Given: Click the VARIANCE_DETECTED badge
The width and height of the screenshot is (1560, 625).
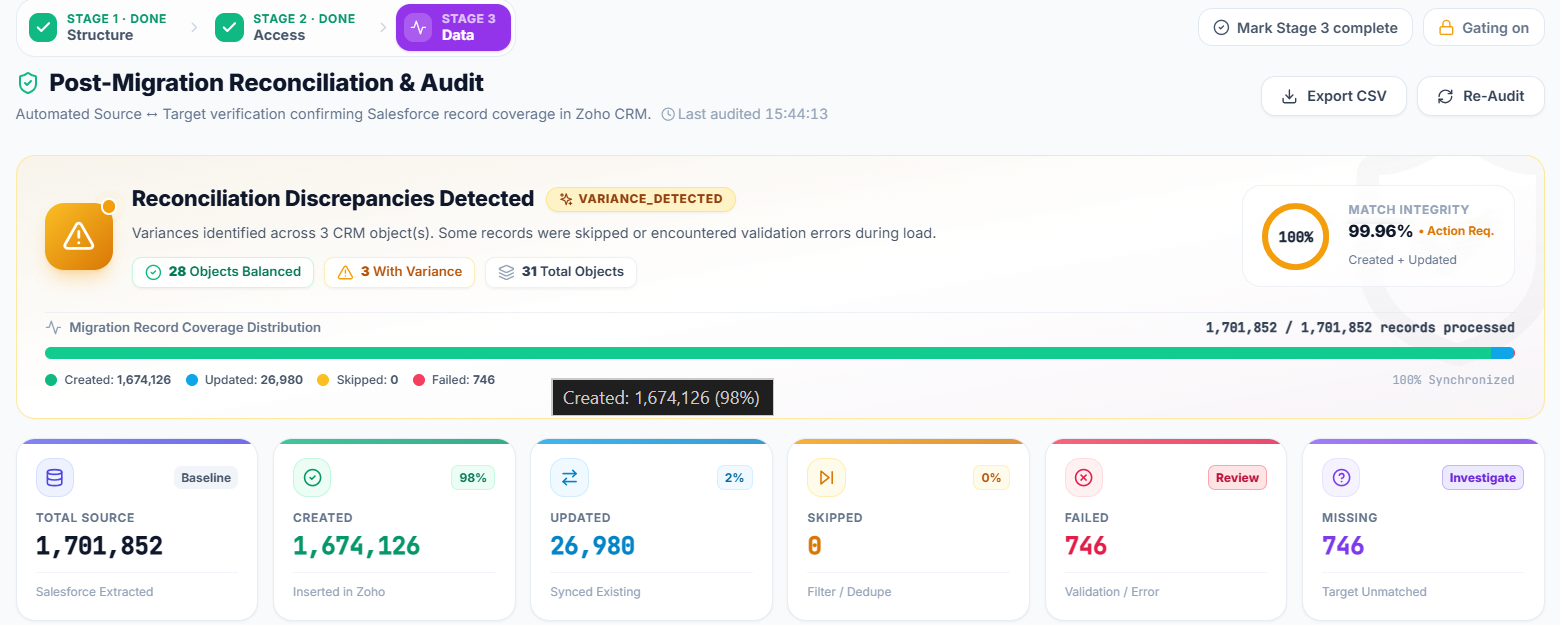Looking at the screenshot, I should [640, 199].
